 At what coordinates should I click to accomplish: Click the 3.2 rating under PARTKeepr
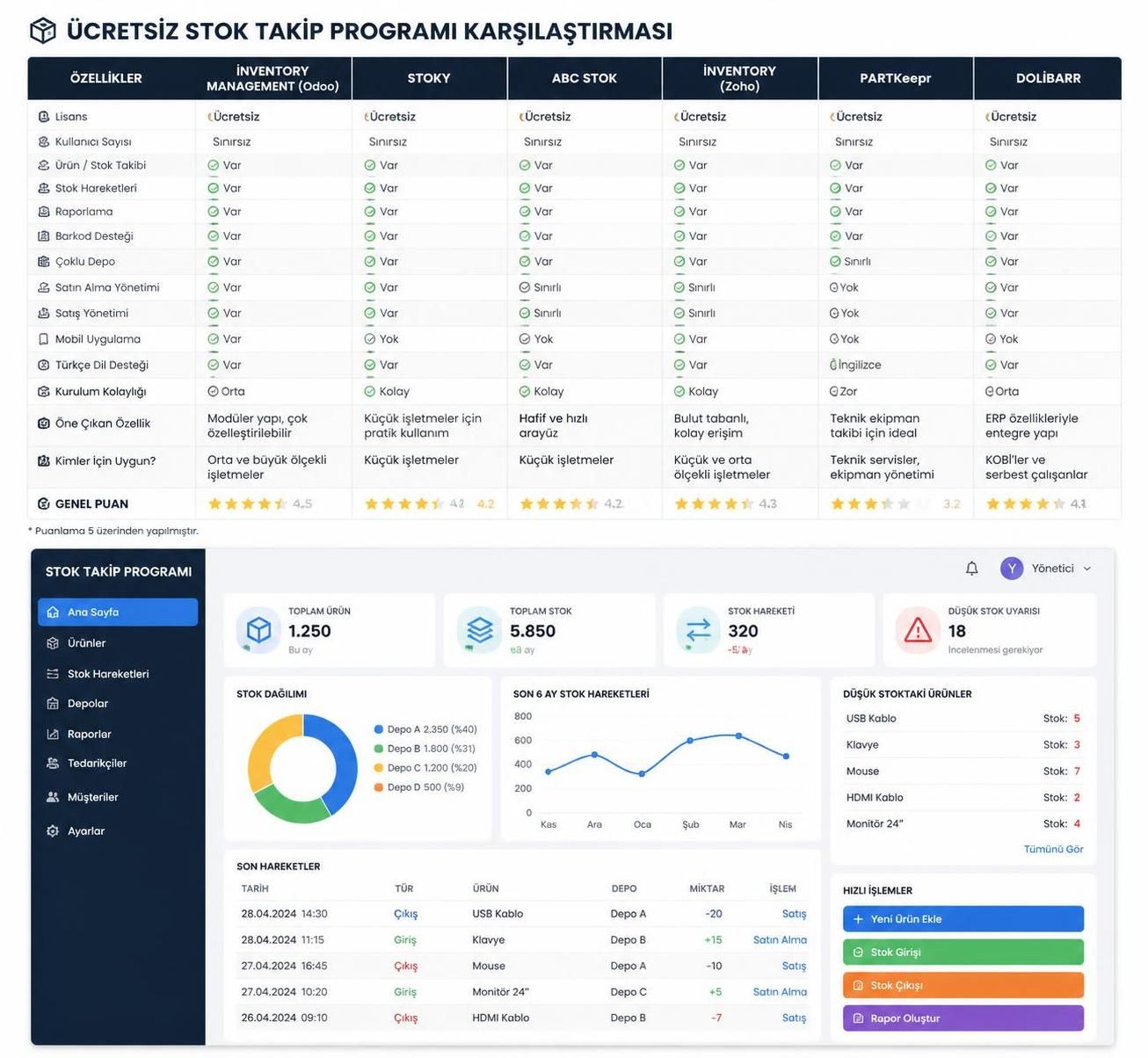click(x=952, y=504)
